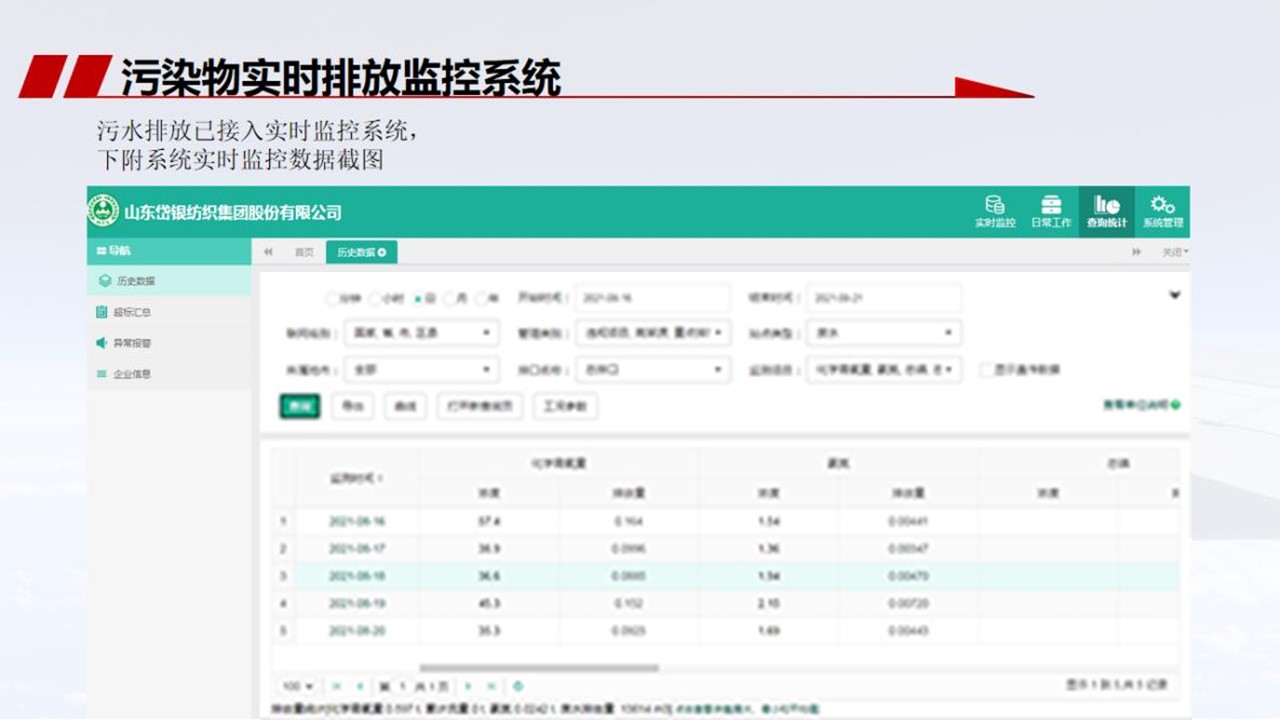Close the 历史数据 tab via its x icon
Screen dimensions: 1280x720
click(x=382, y=253)
